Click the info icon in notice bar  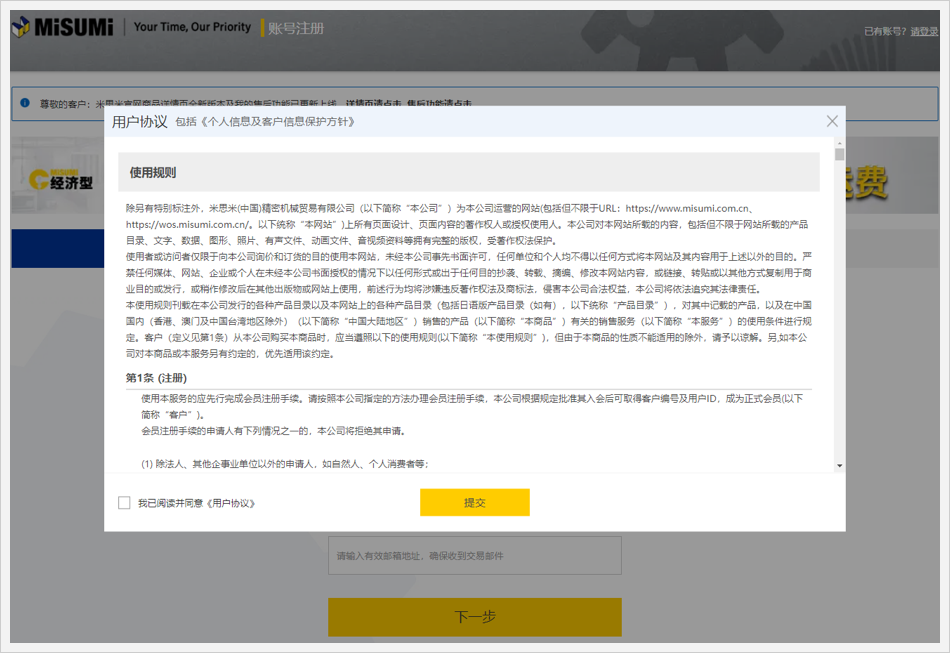pyautogui.click(x=25, y=103)
